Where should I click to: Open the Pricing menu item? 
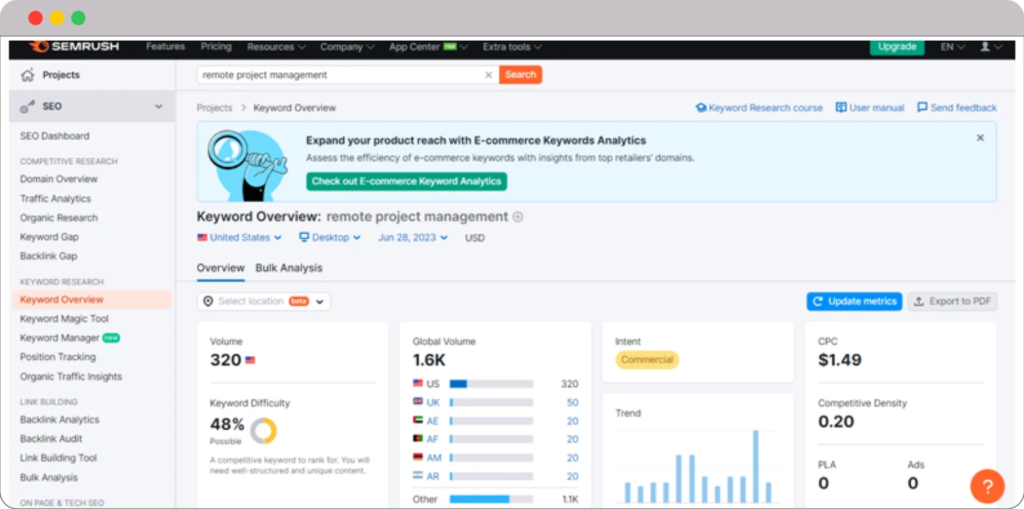click(x=216, y=46)
